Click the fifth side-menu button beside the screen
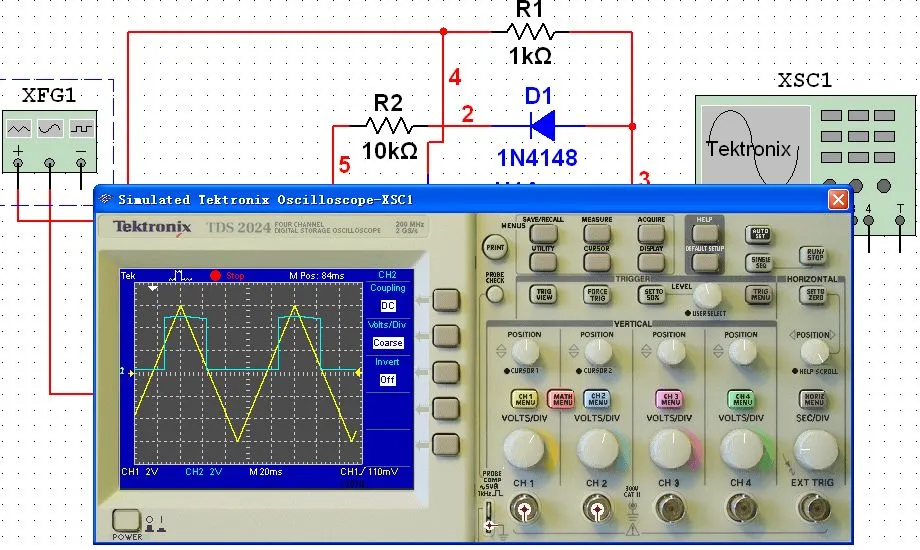Image resolution: width=920 pixels, height=550 pixels. (x=446, y=444)
